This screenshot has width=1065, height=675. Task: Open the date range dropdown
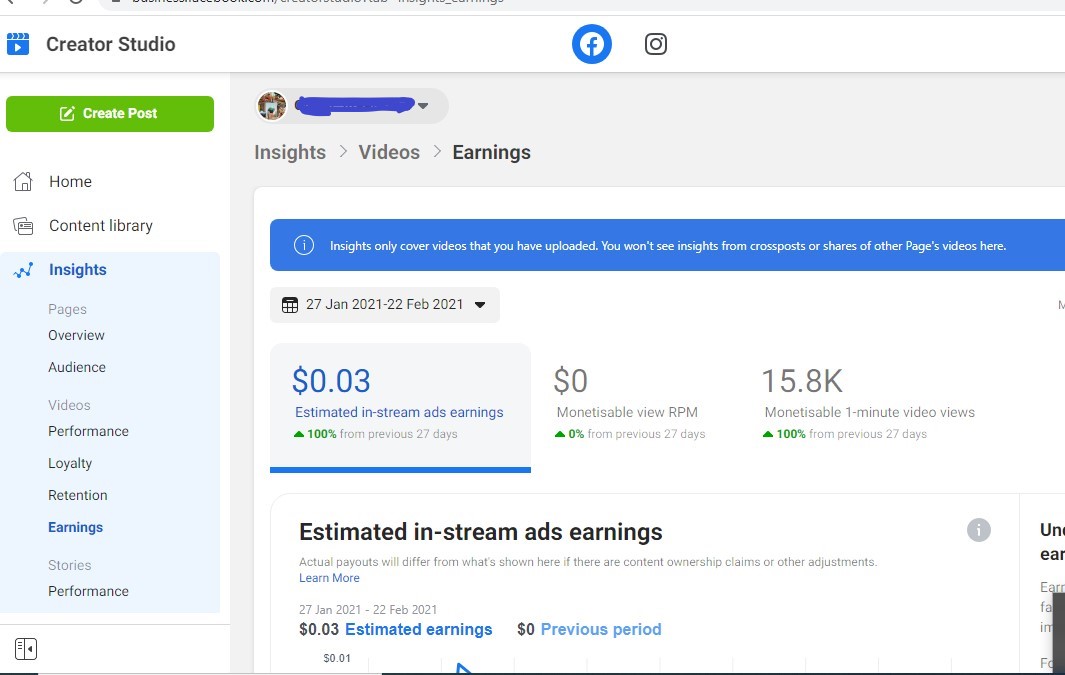(384, 305)
